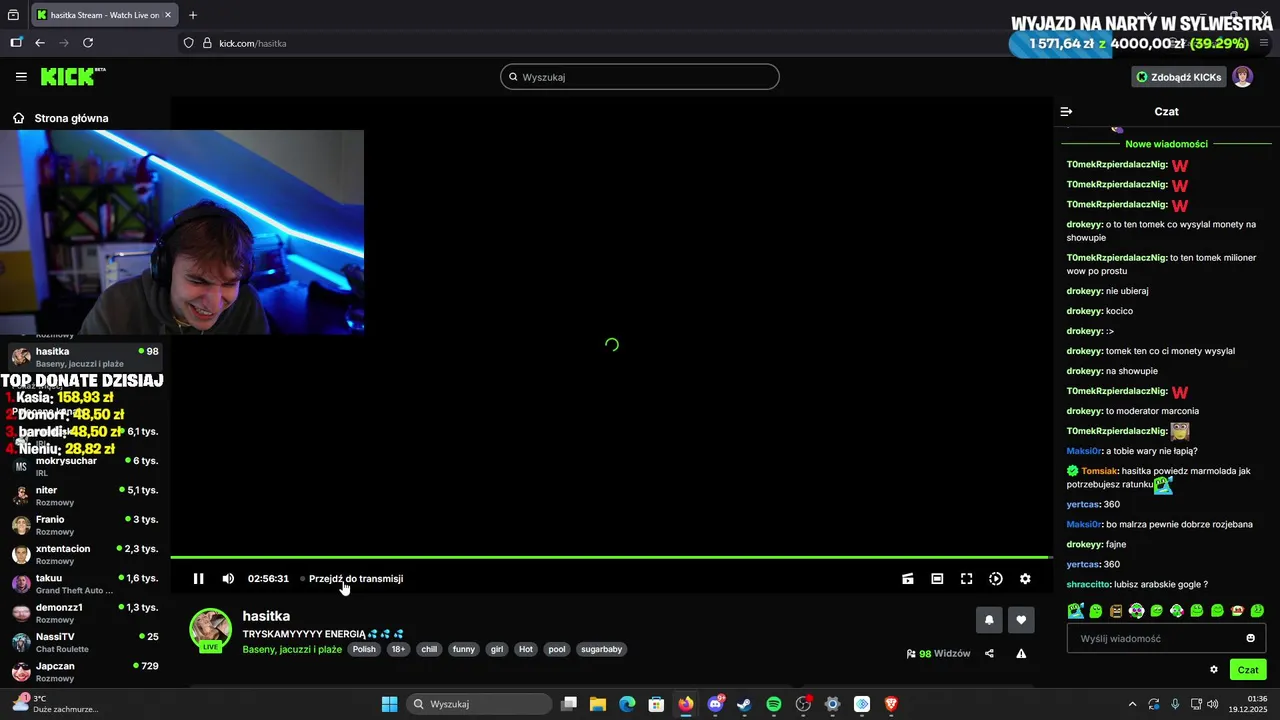Open the Japczan channel in the sidebar
Screen dimensions: 1280x720
[85, 671]
